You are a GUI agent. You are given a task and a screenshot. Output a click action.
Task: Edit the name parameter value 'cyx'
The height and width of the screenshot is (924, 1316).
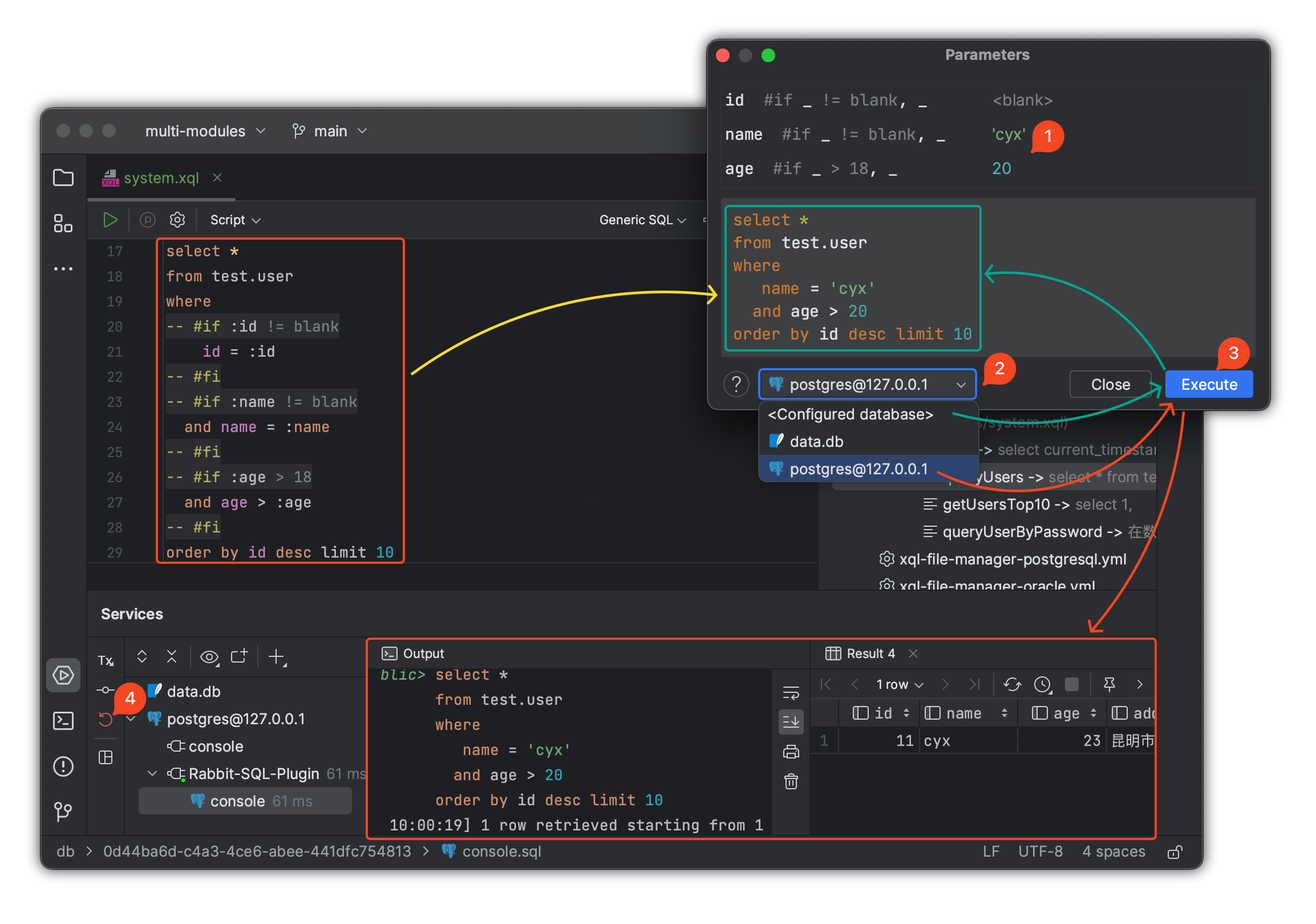[x=1008, y=135]
